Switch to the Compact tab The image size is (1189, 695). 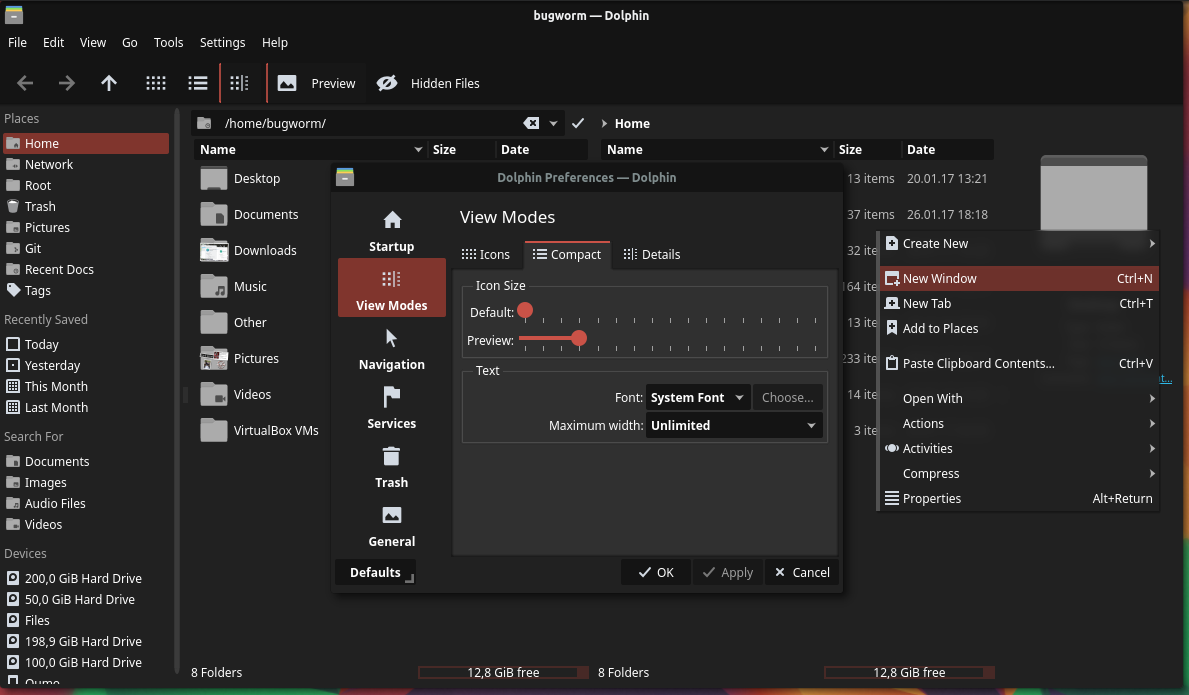[x=566, y=255]
